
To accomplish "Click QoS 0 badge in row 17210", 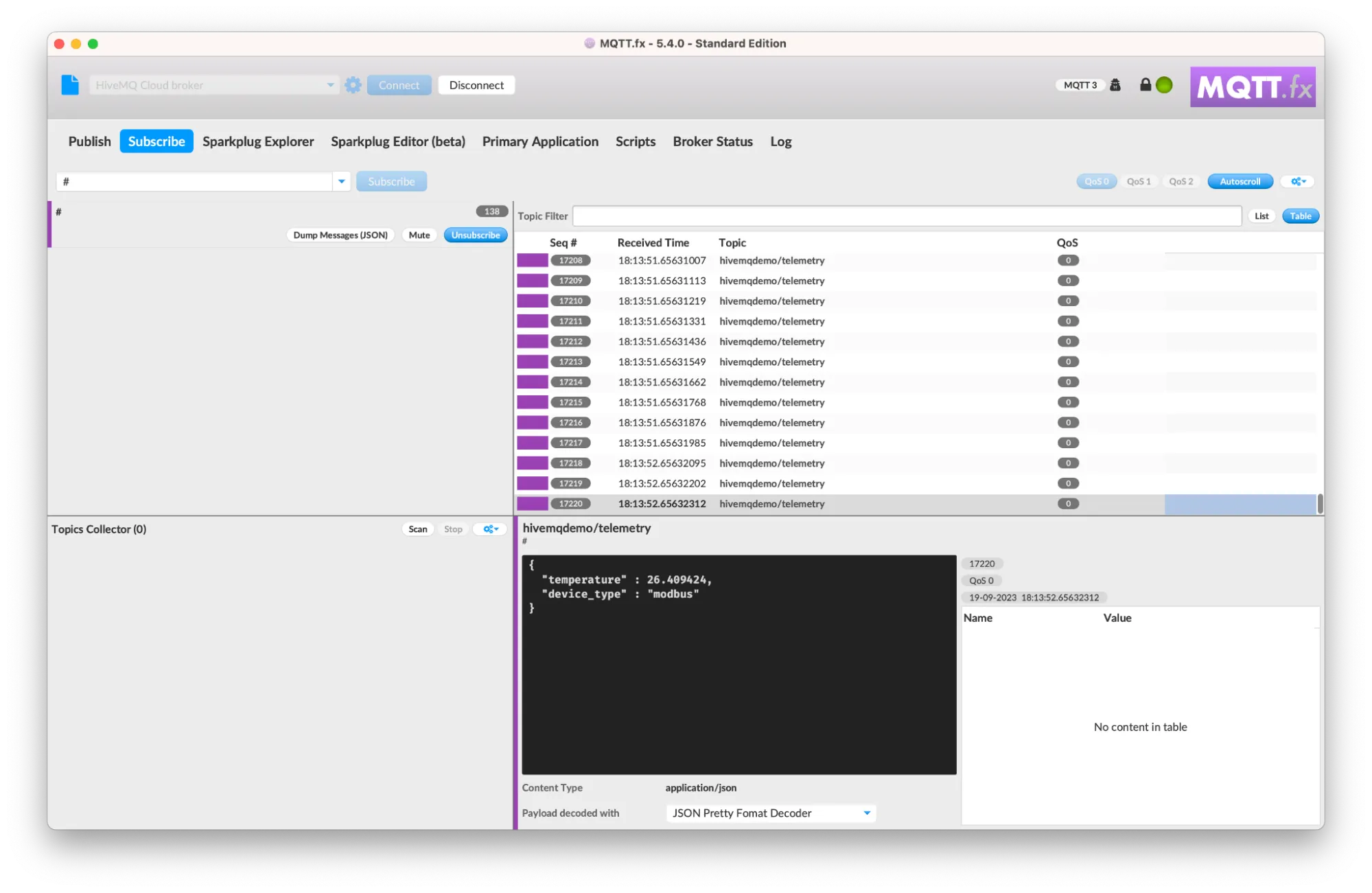I will point(1068,301).
